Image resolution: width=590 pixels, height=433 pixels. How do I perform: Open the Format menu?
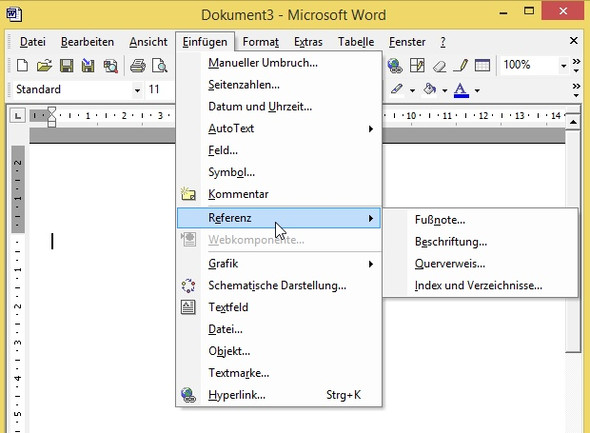coord(260,42)
